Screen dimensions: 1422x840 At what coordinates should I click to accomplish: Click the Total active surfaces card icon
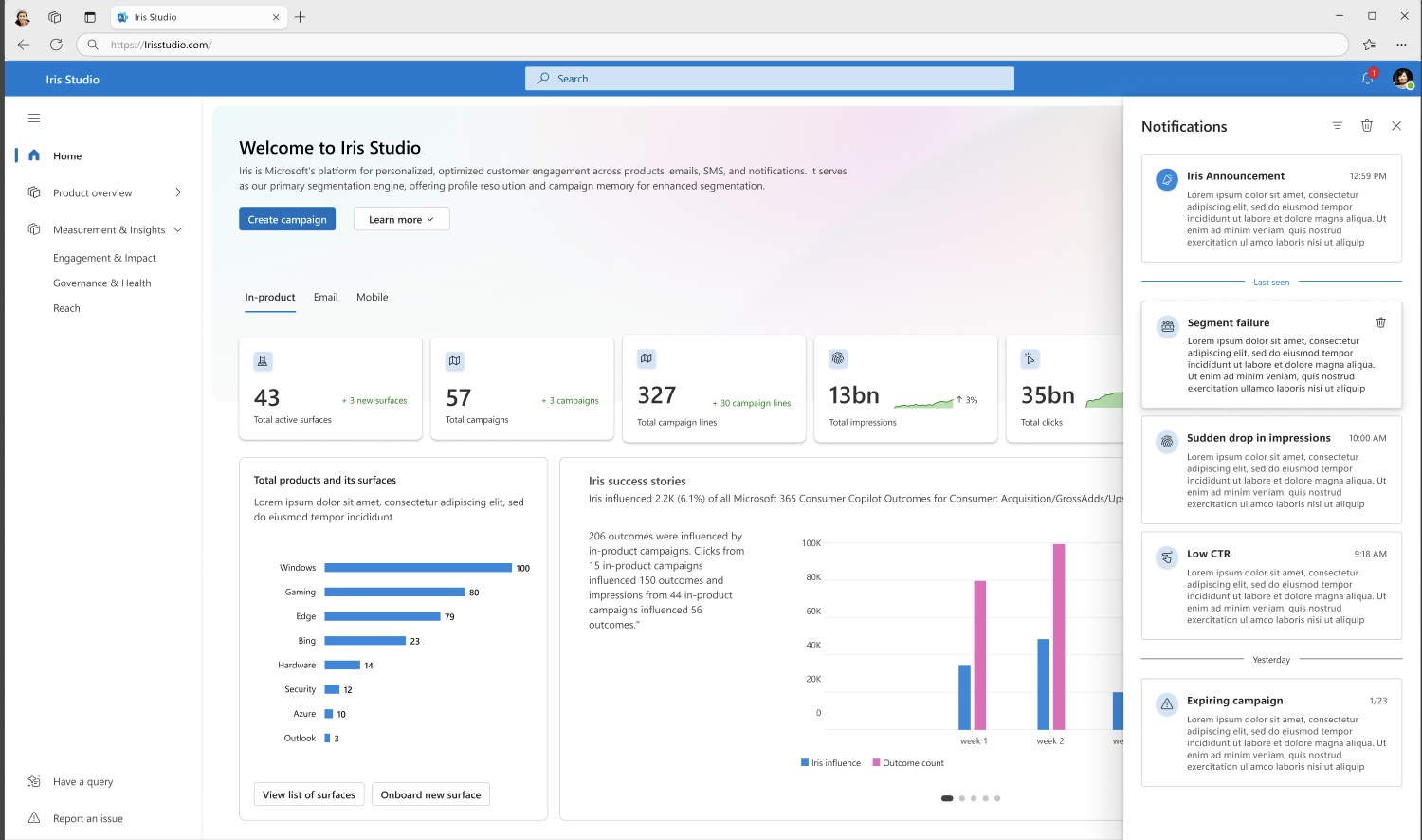[x=263, y=361]
